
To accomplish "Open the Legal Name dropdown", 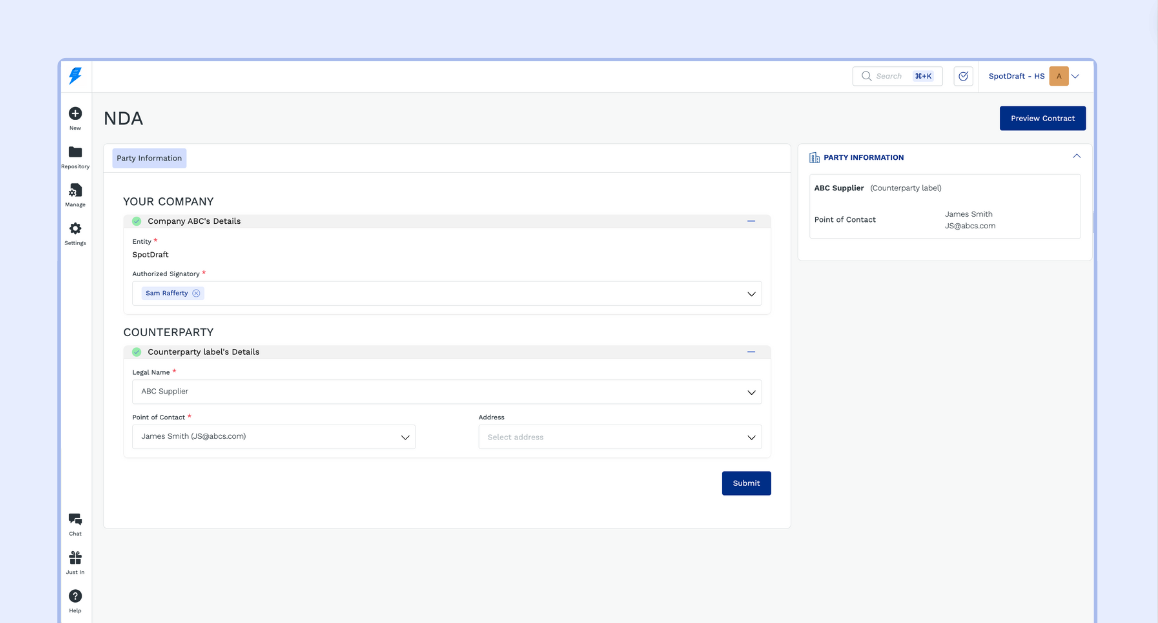I will click(751, 392).
